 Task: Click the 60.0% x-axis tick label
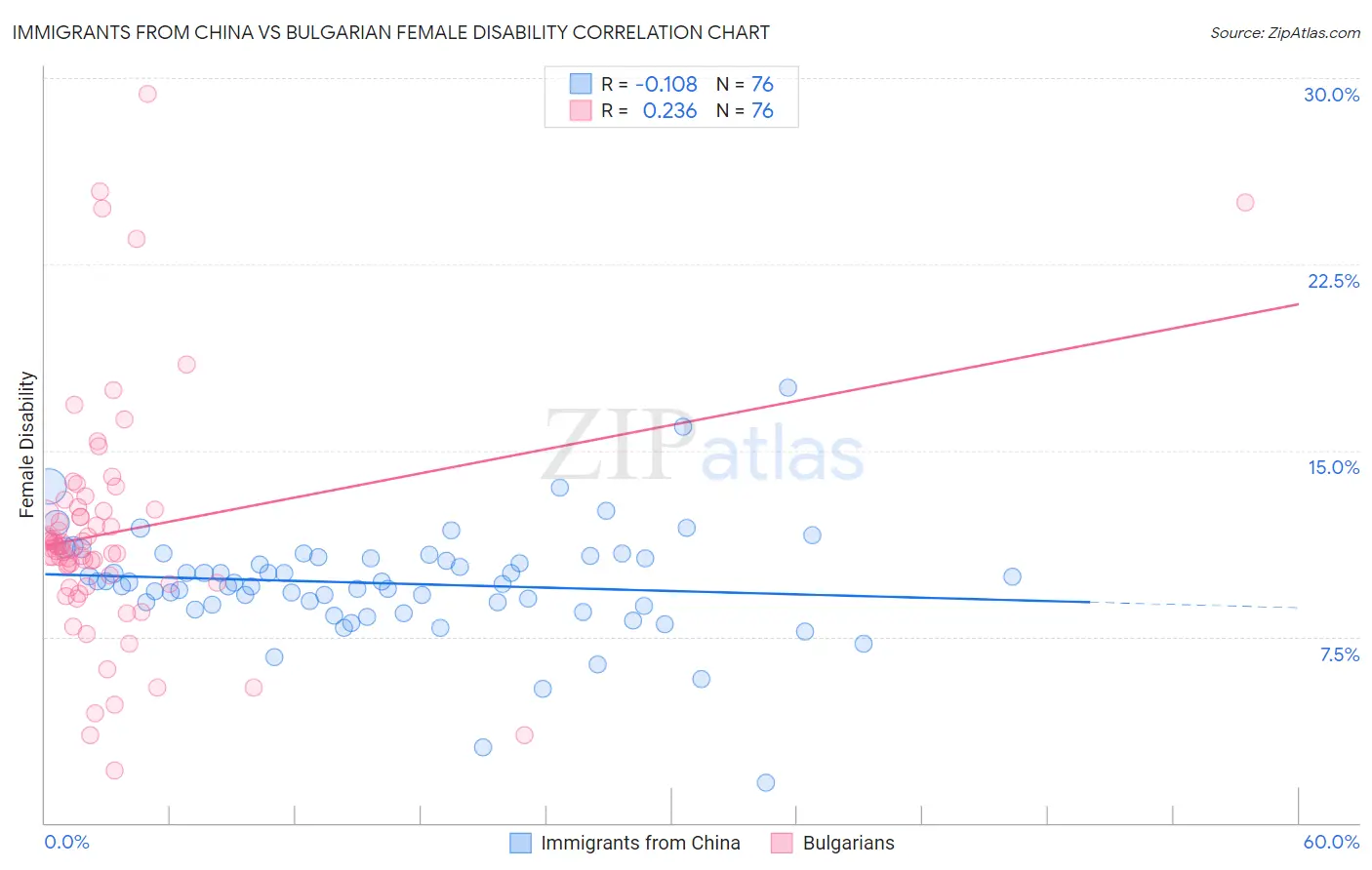tap(1331, 842)
